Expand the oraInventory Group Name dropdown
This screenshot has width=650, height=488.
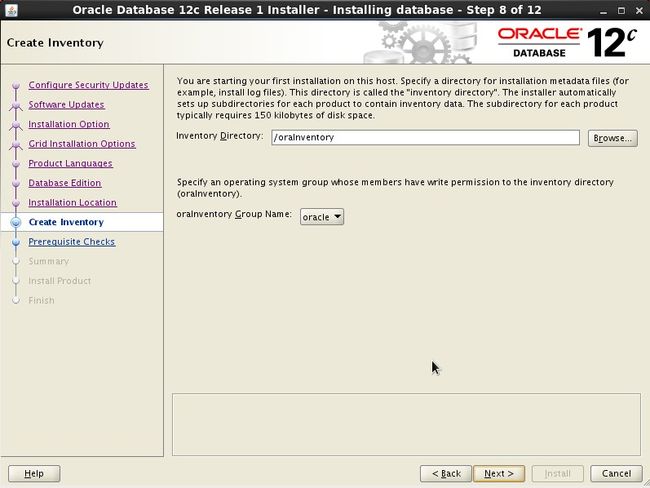click(x=322, y=216)
